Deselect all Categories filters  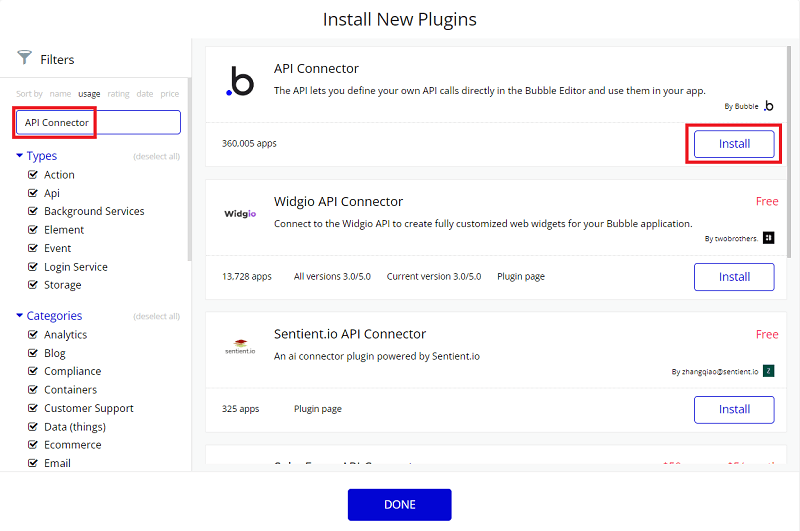[x=157, y=316]
